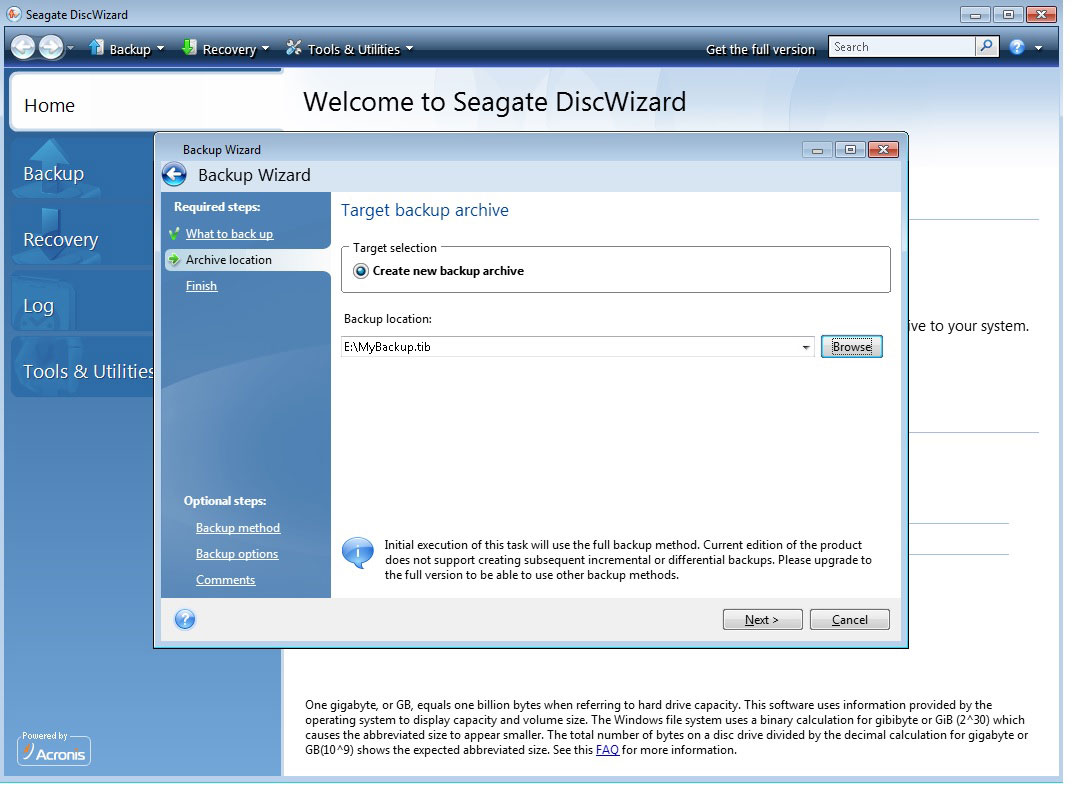Open the Comments optional step
1078x809 pixels.
(226, 580)
